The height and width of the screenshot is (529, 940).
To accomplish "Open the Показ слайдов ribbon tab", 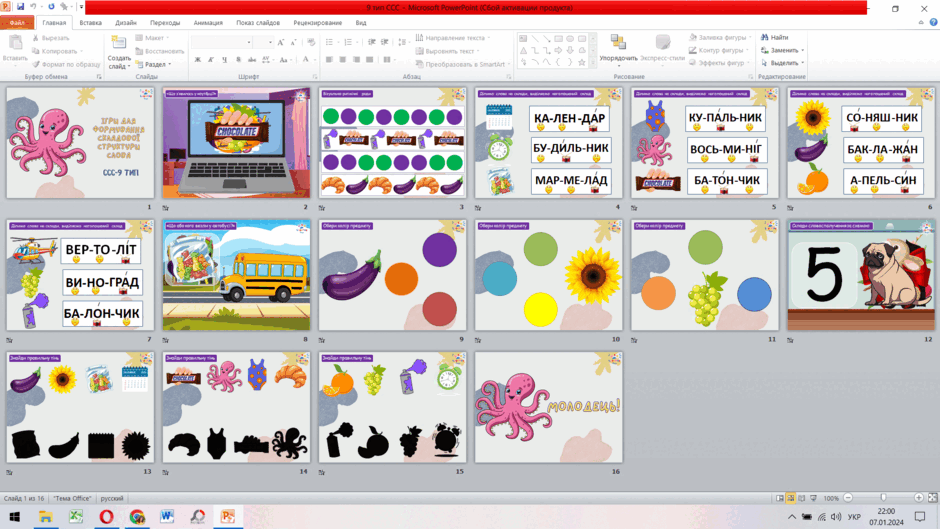I will tap(258, 23).
